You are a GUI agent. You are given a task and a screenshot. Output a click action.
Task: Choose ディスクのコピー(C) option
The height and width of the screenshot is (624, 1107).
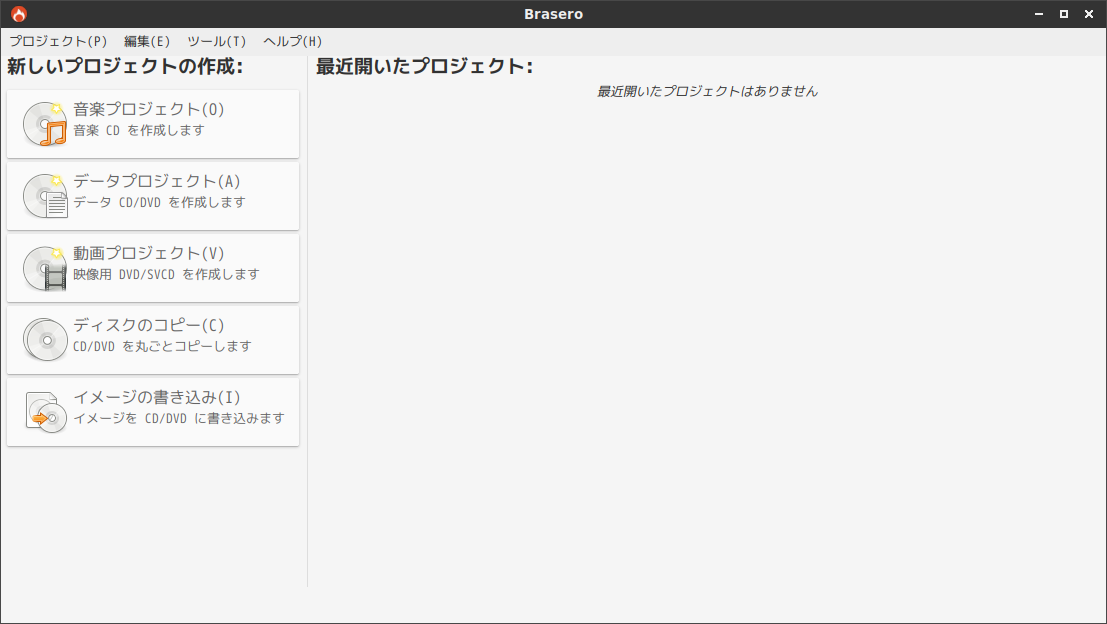pos(153,340)
